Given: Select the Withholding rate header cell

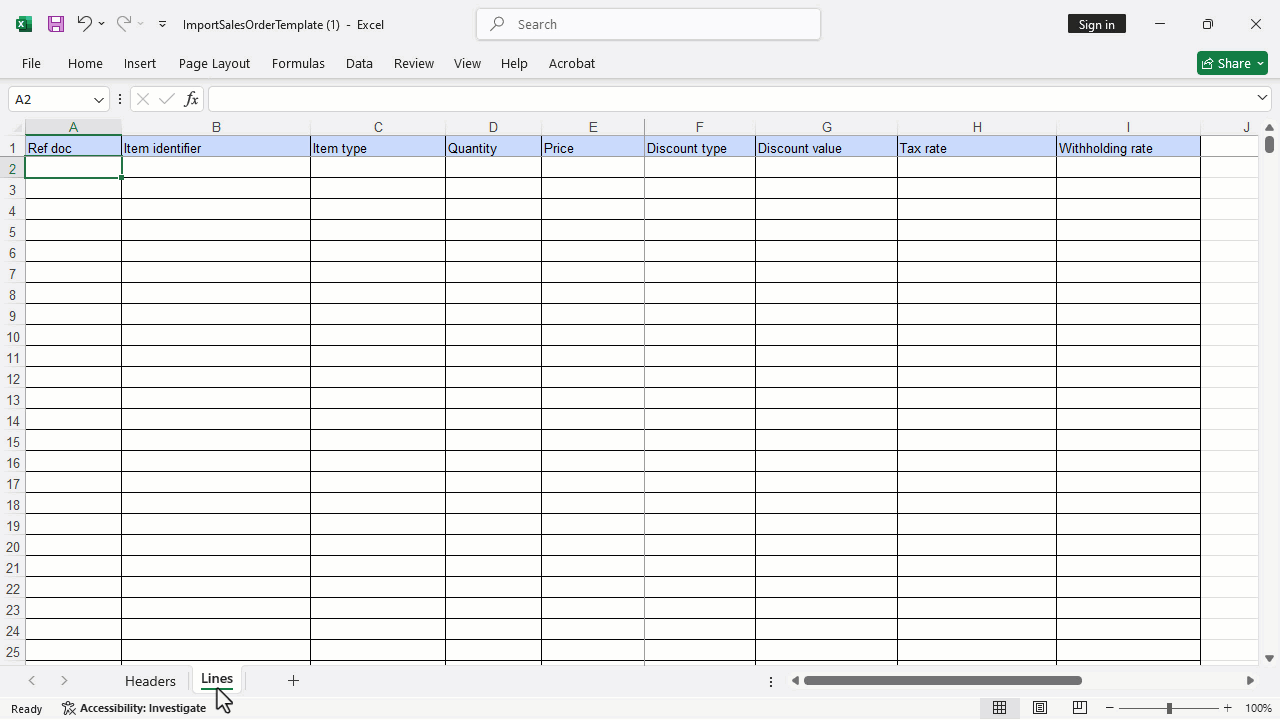Looking at the screenshot, I should point(1128,148).
